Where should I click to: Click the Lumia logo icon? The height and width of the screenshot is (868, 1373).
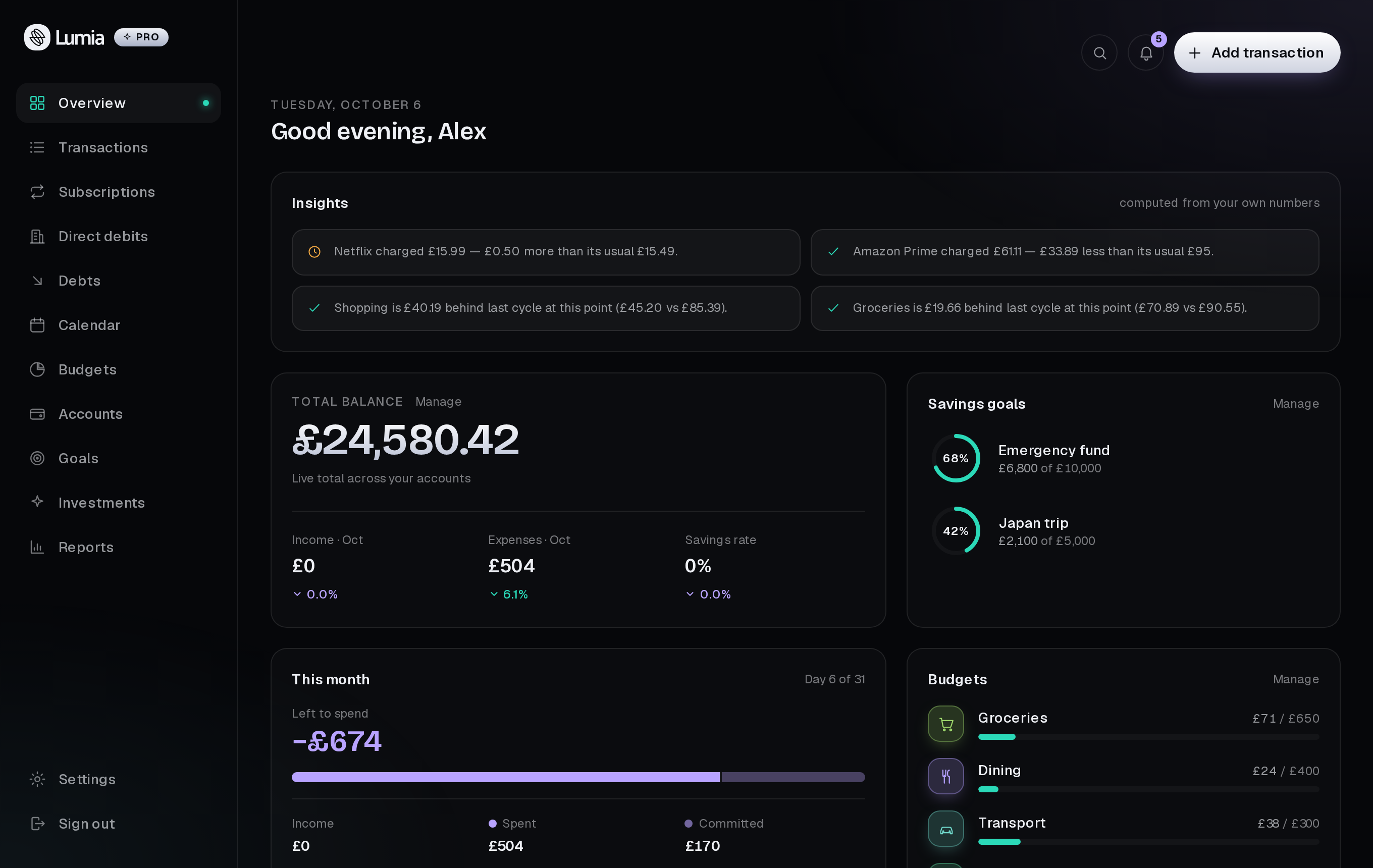pyautogui.click(x=37, y=37)
